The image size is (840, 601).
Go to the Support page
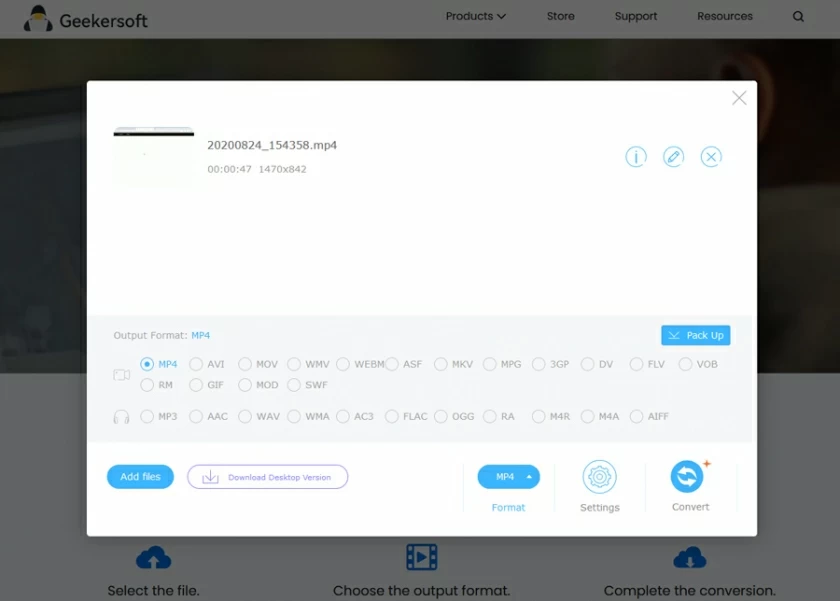(x=636, y=17)
